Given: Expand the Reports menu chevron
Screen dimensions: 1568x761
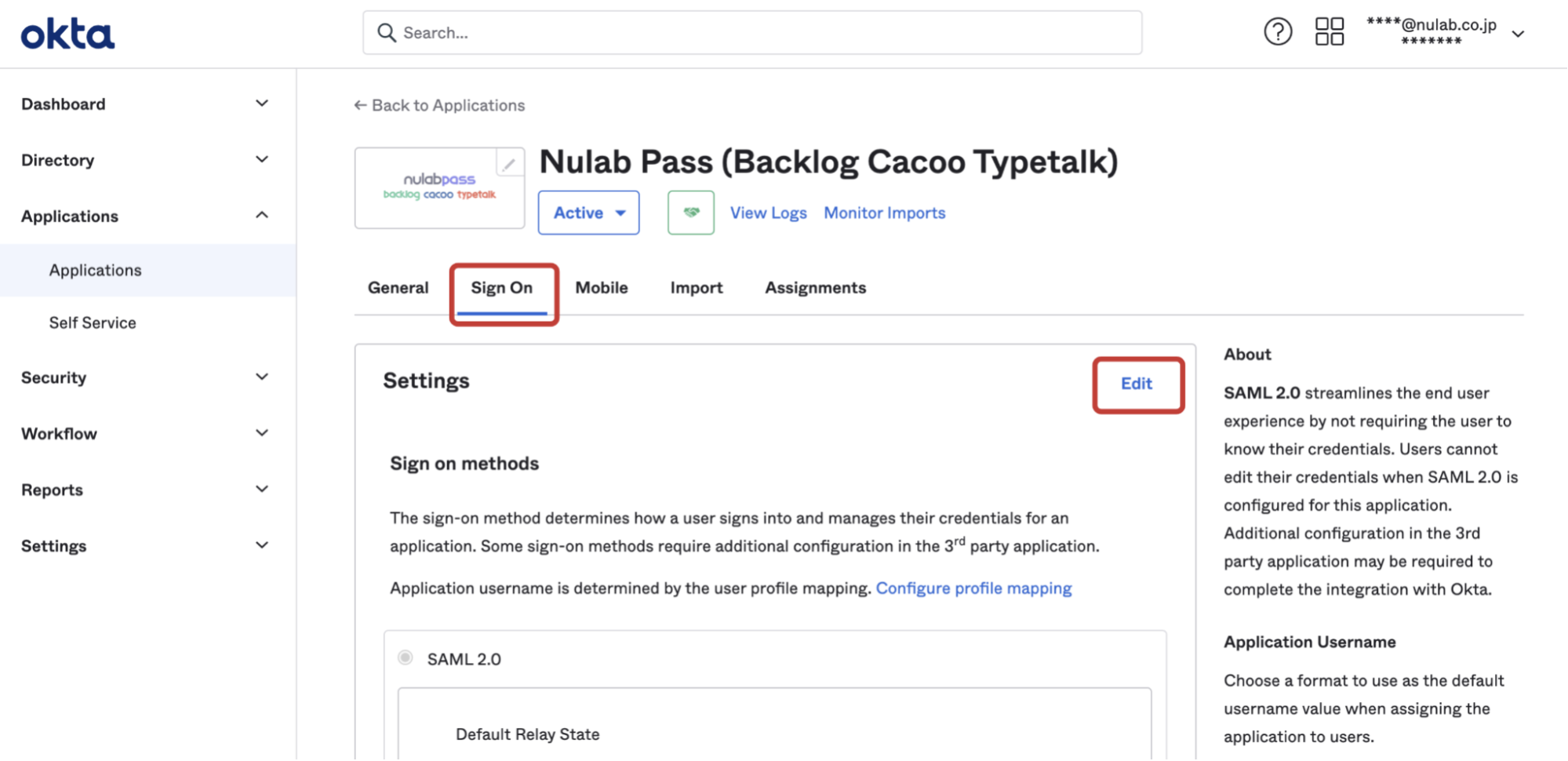Looking at the screenshot, I should (x=262, y=489).
